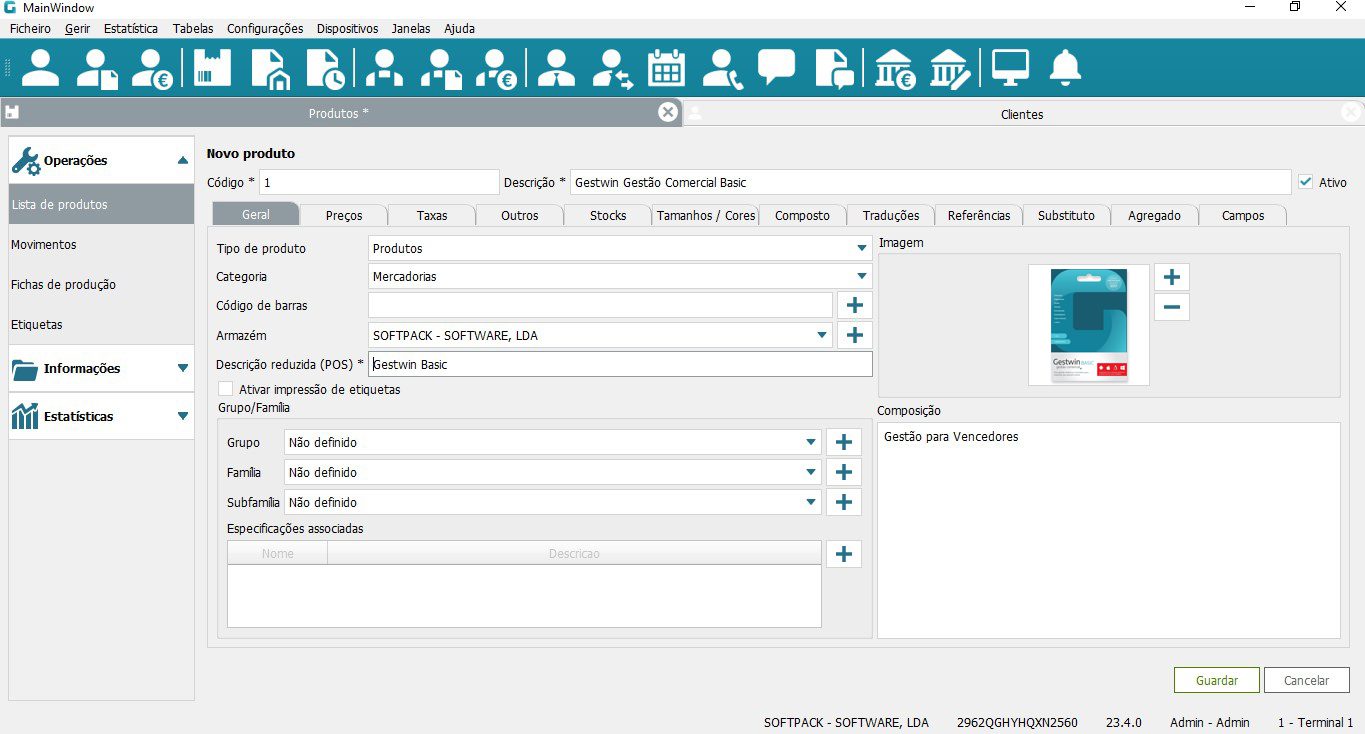Open customer documents toolbar icon
The image size is (1365, 734).
(x=98, y=68)
